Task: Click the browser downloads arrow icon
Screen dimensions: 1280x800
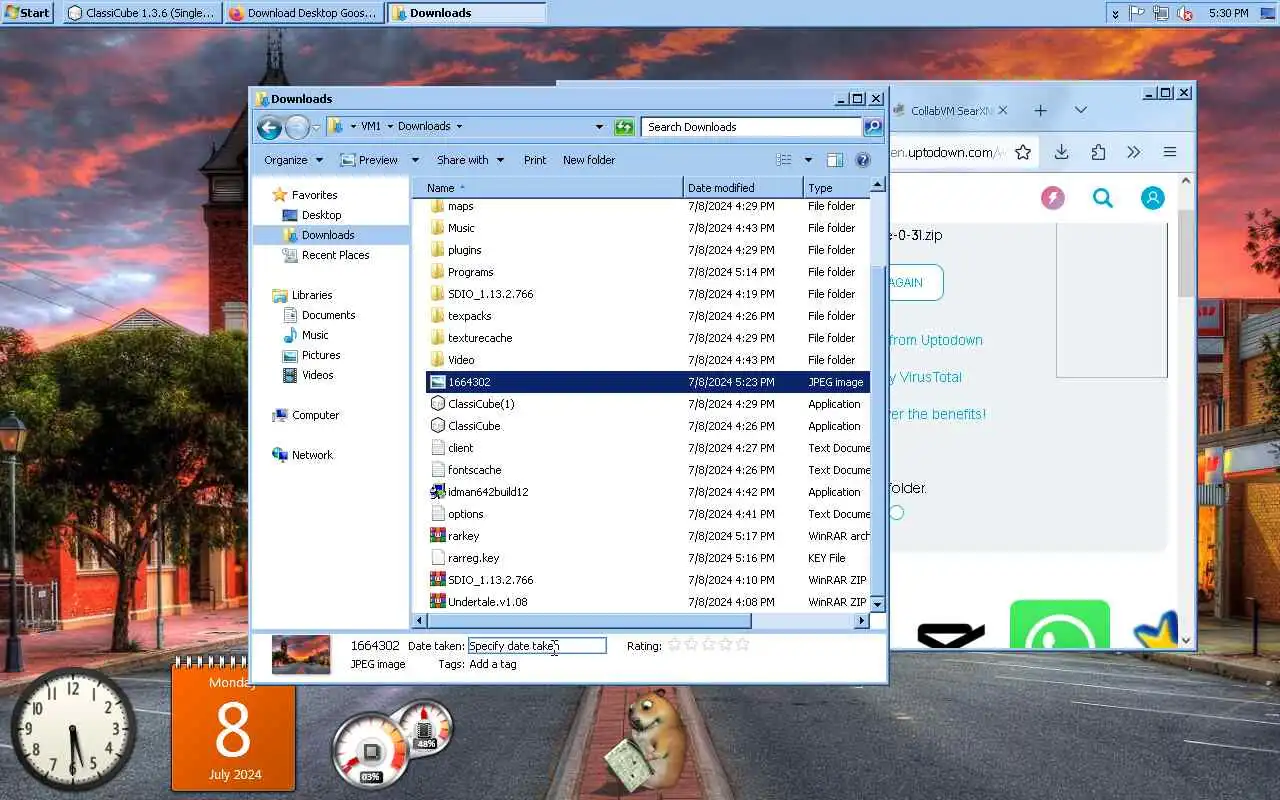Action: point(1061,152)
